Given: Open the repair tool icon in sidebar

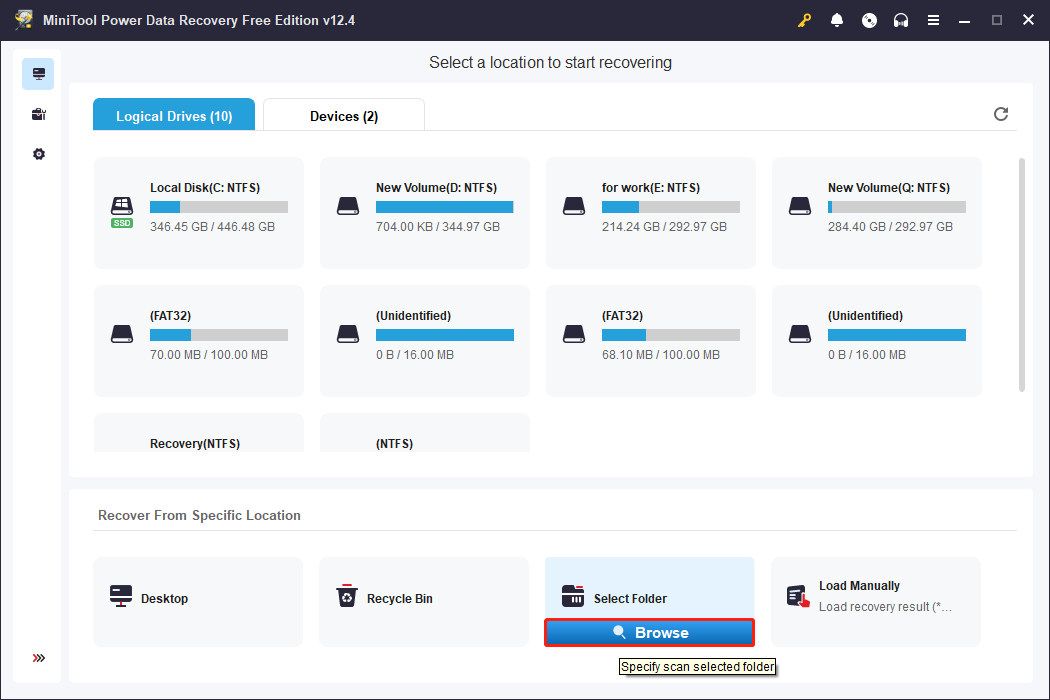Looking at the screenshot, I should tap(37, 114).
